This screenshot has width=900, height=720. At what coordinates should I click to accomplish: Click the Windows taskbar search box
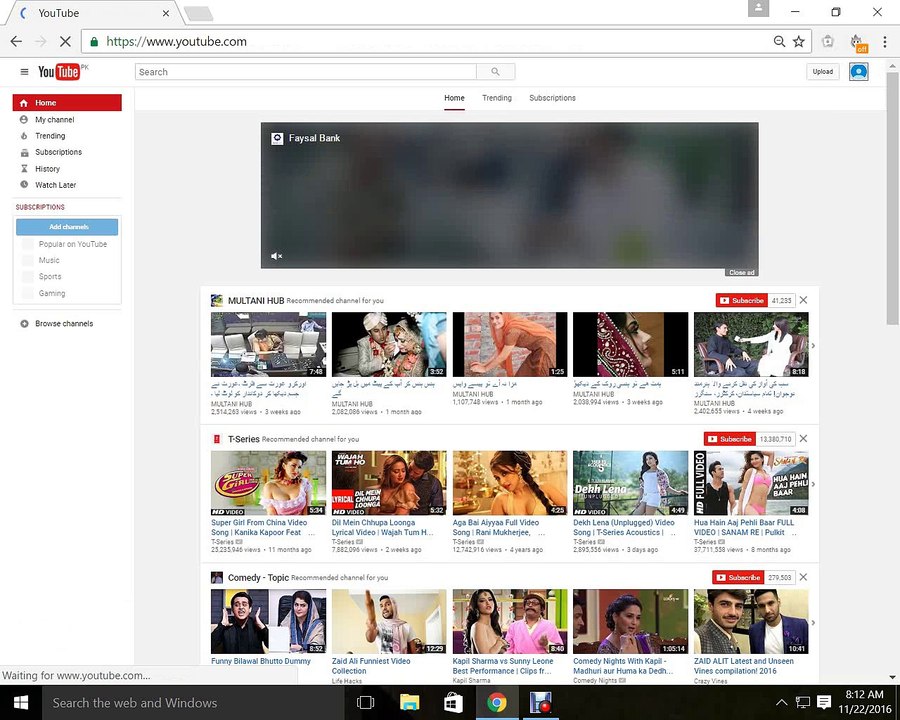coord(192,702)
